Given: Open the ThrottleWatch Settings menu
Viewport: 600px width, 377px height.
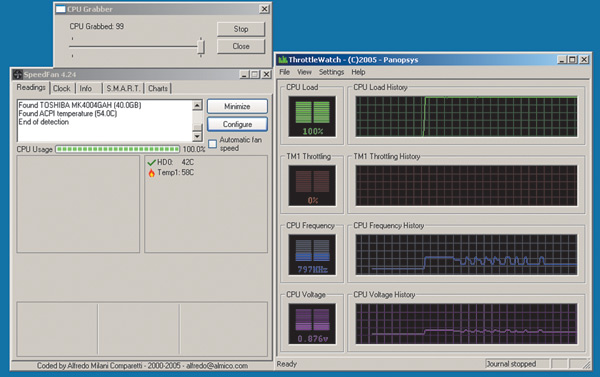Looking at the screenshot, I should (x=331, y=72).
